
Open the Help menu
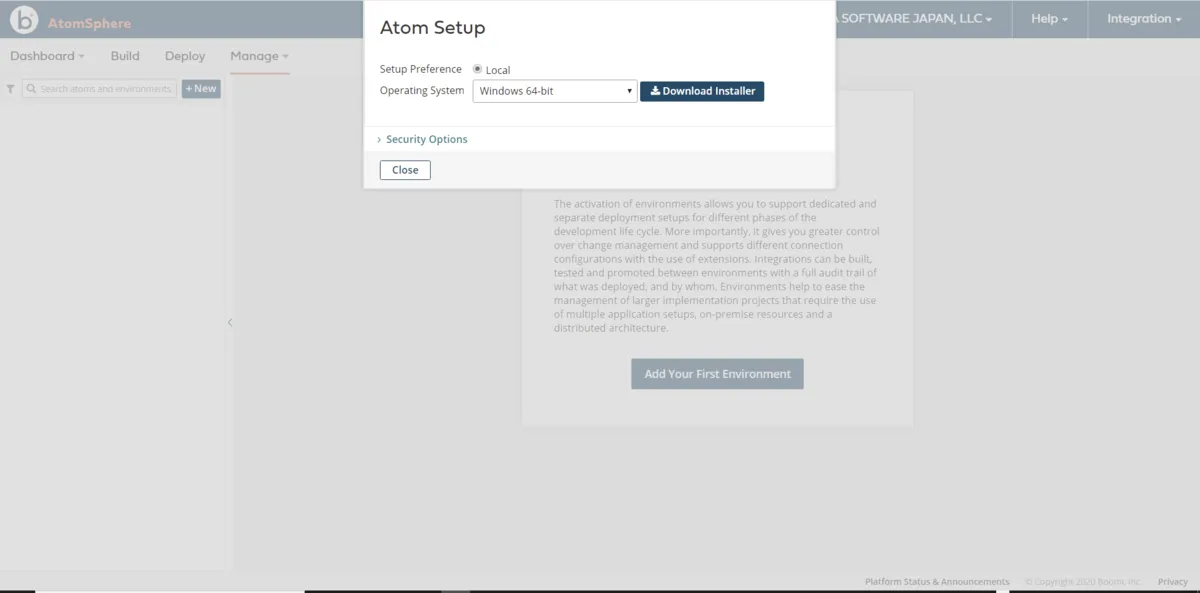1049,19
